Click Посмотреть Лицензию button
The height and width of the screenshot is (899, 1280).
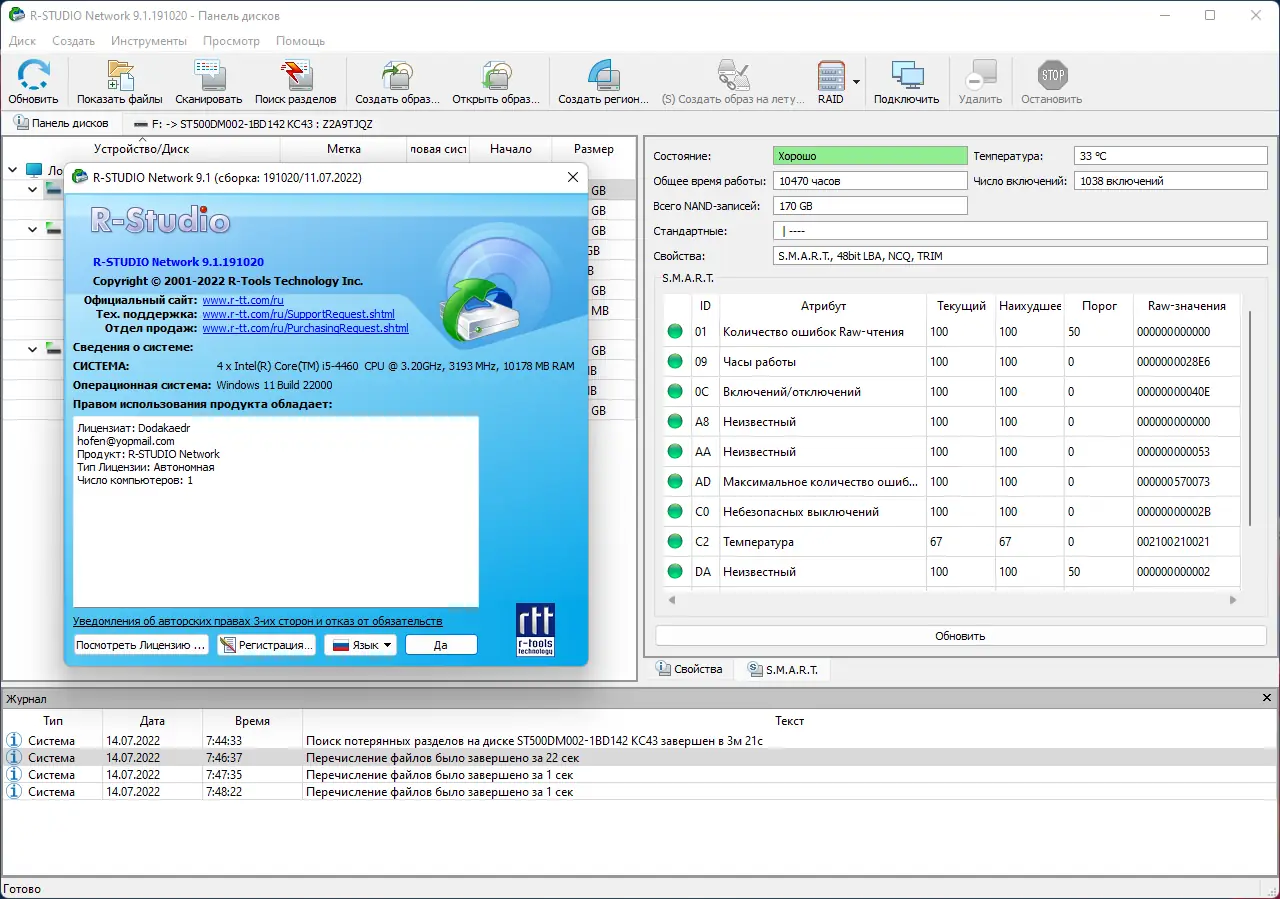[x=141, y=645]
